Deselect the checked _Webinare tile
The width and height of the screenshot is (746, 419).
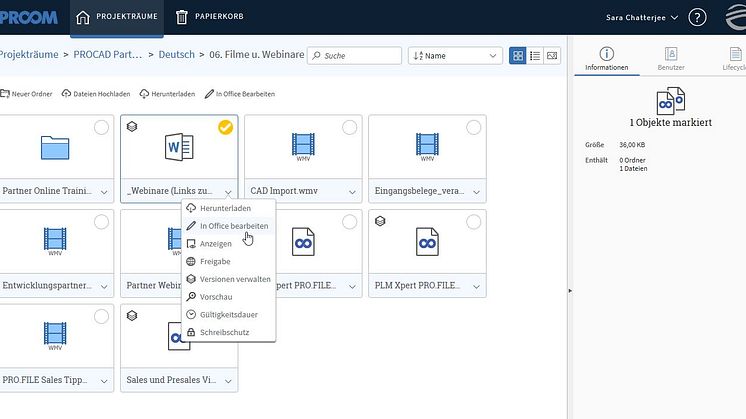point(226,127)
